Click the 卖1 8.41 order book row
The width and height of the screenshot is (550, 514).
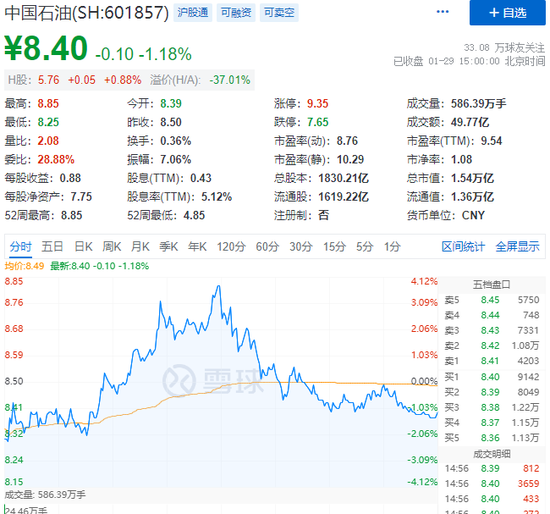point(492,361)
